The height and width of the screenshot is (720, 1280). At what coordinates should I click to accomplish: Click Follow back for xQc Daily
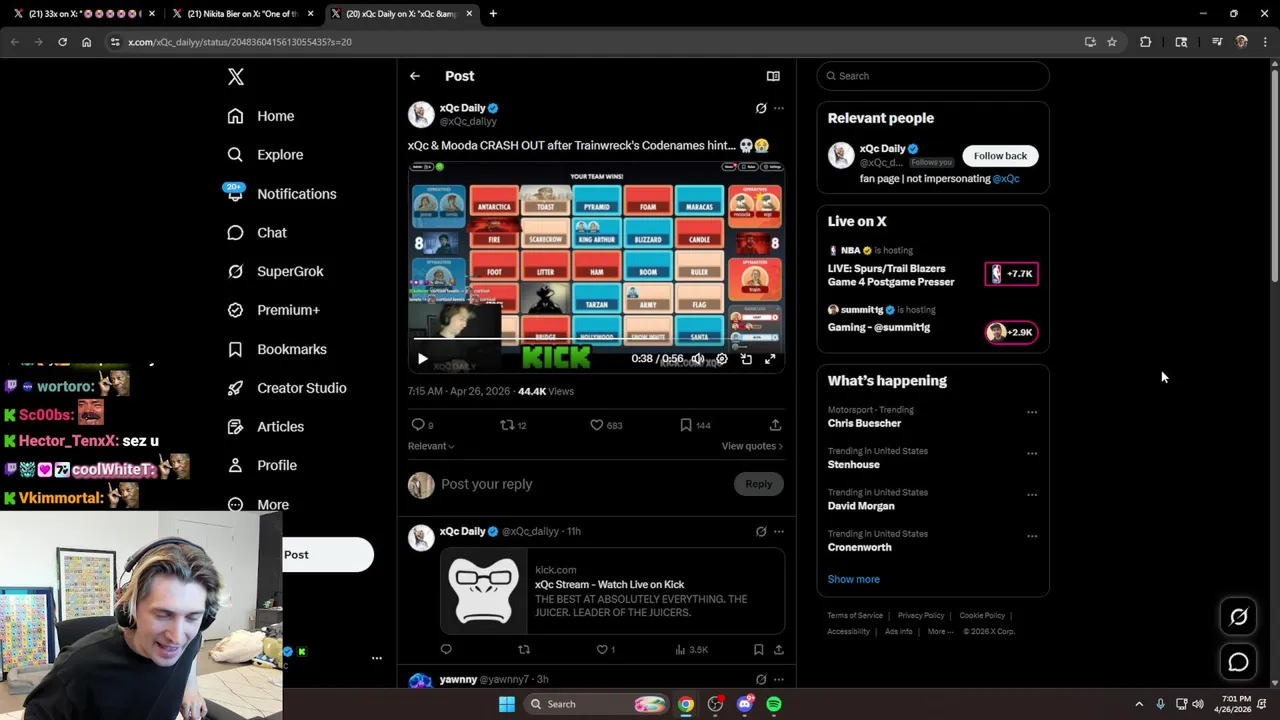tap(1000, 156)
